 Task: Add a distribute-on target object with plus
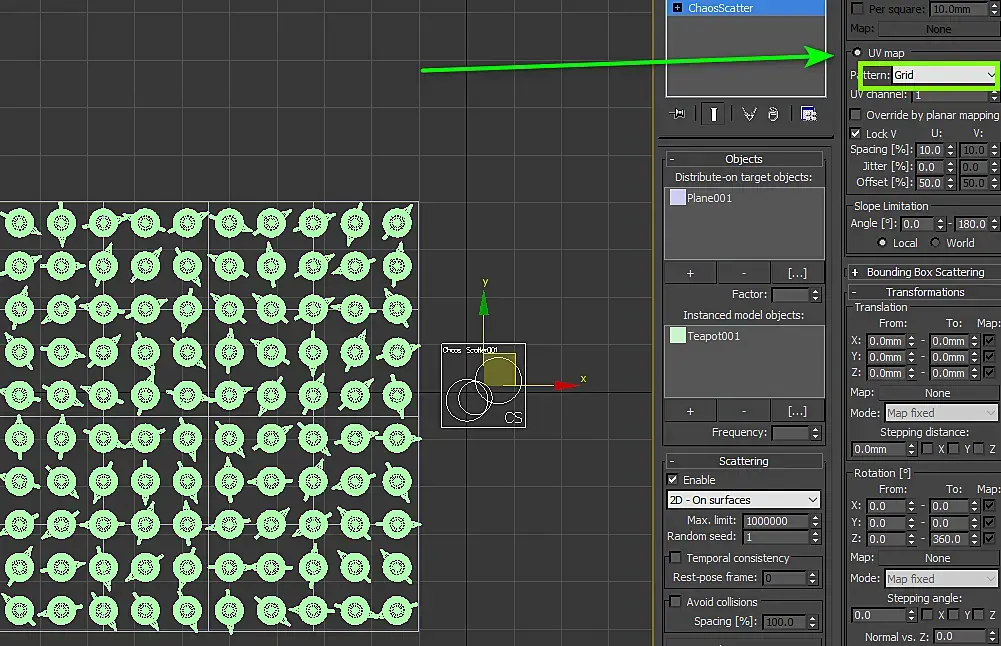(x=690, y=273)
